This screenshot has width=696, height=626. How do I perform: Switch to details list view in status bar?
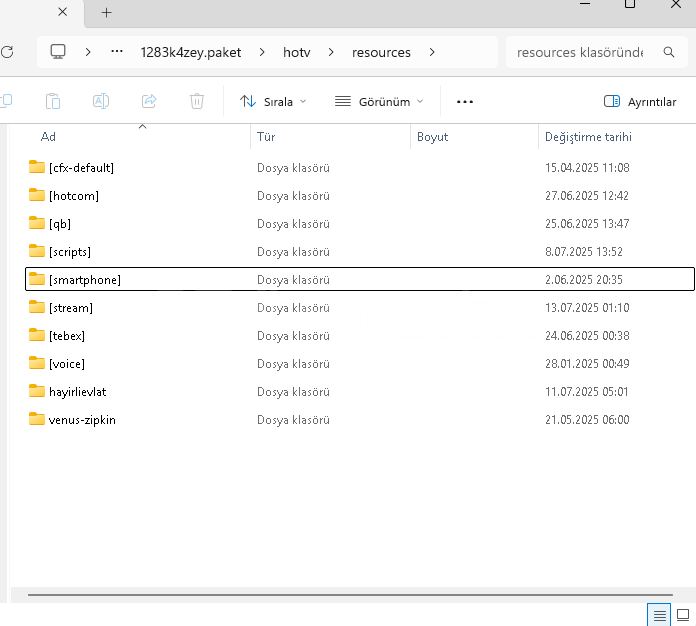tap(659, 614)
